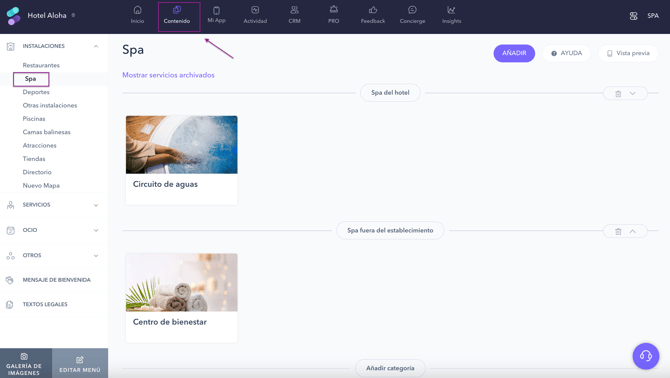
Task: Open the SPA language selector
Action: pos(653,16)
